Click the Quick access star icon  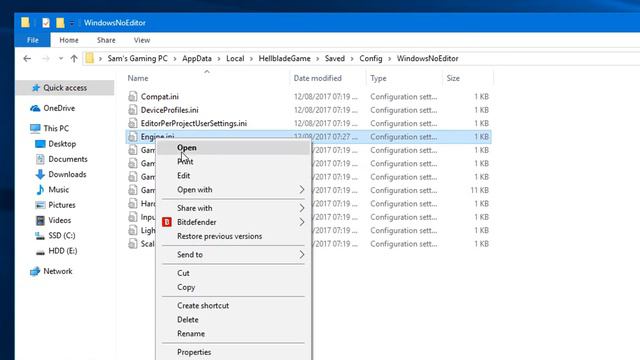36,88
